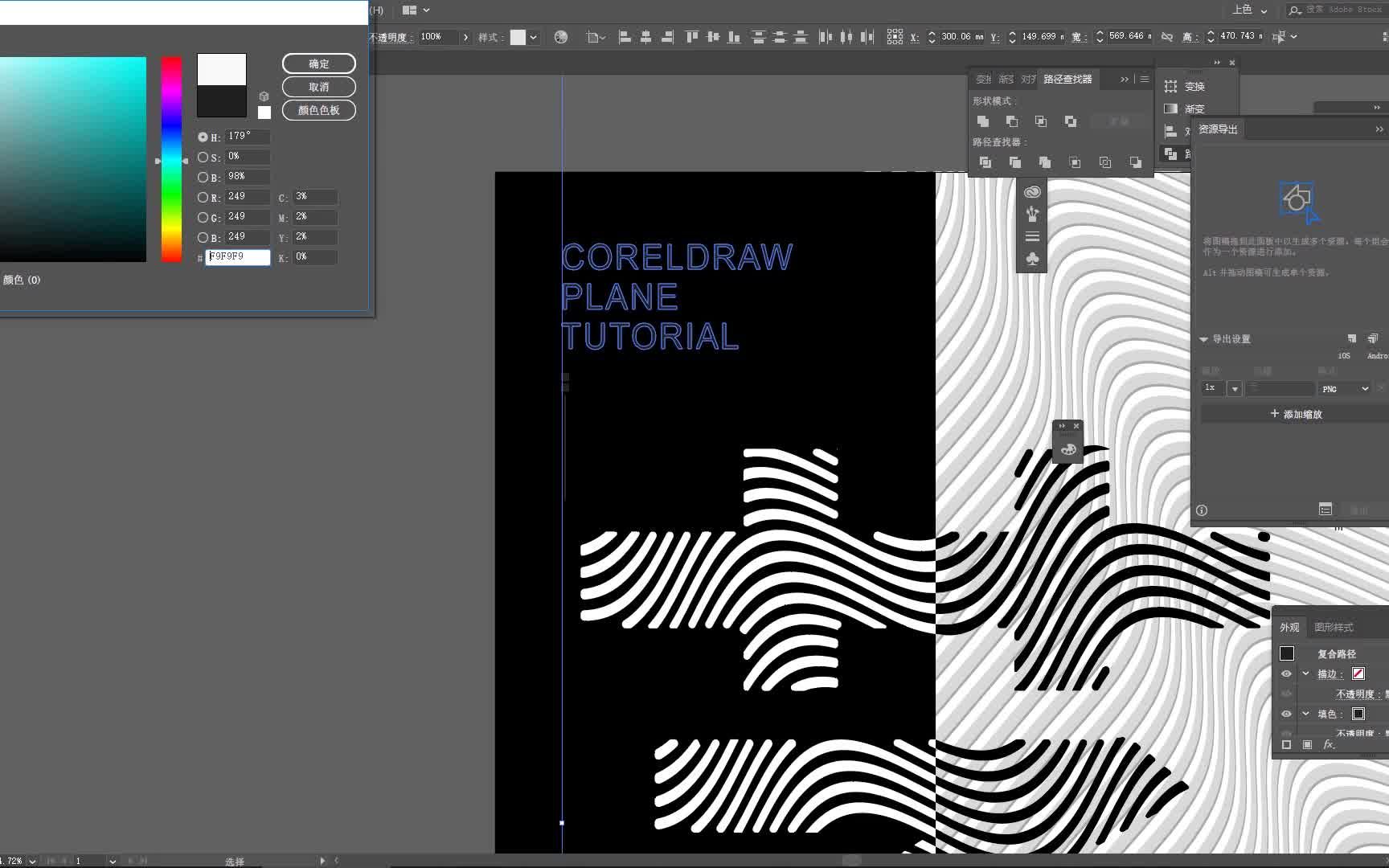Screen dimensions: 1389x868
Task: Switch to the 变换 tab in Pathfinder group
Action: coord(983,79)
